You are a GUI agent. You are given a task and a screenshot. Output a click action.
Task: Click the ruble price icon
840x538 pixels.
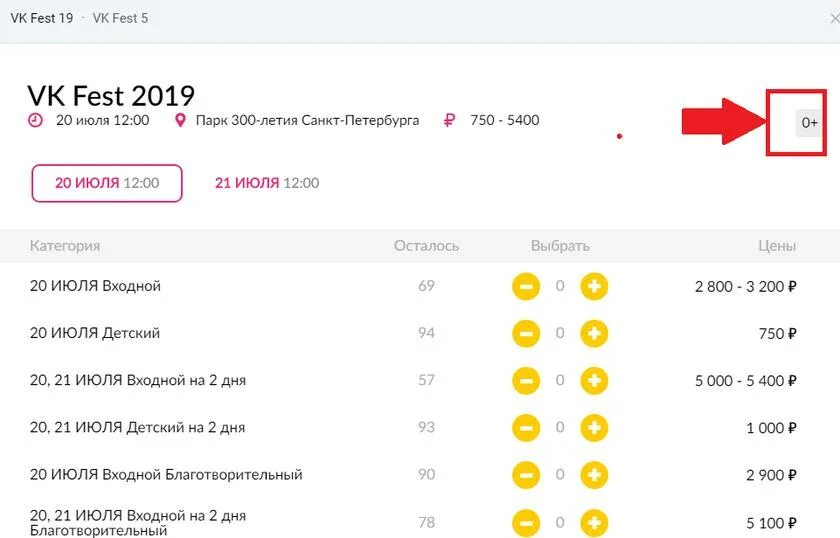pos(449,120)
